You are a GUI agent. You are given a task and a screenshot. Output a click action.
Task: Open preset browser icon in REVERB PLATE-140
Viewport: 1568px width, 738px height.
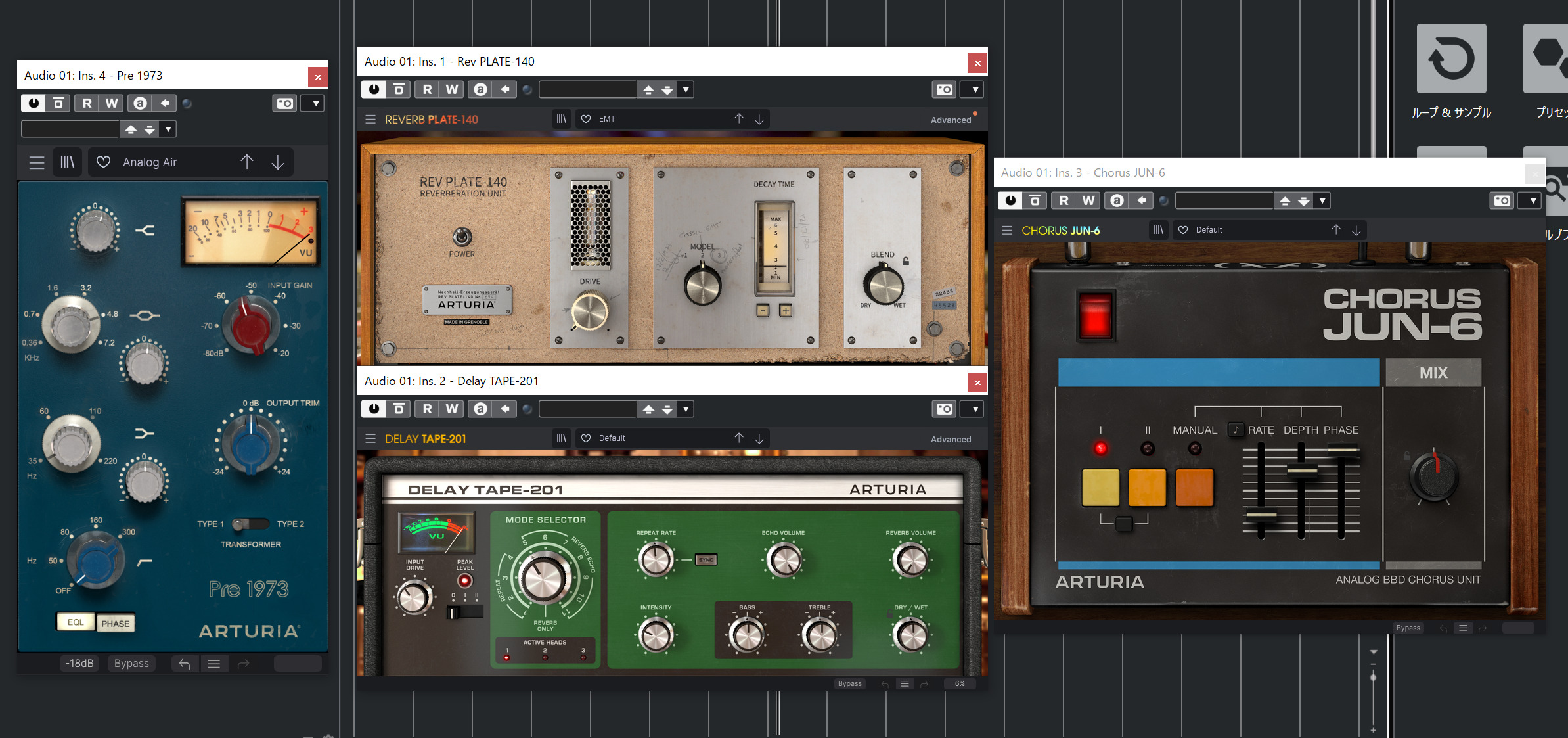(561, 119)
